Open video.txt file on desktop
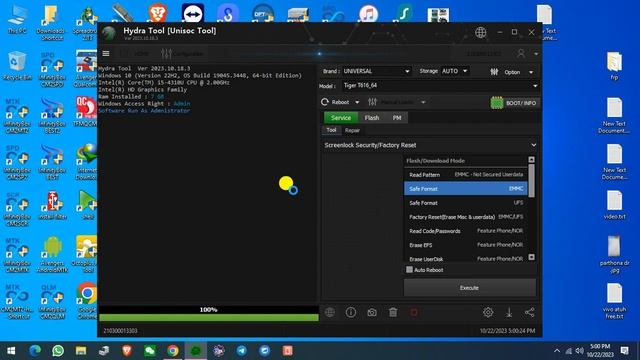 (614, 205)
